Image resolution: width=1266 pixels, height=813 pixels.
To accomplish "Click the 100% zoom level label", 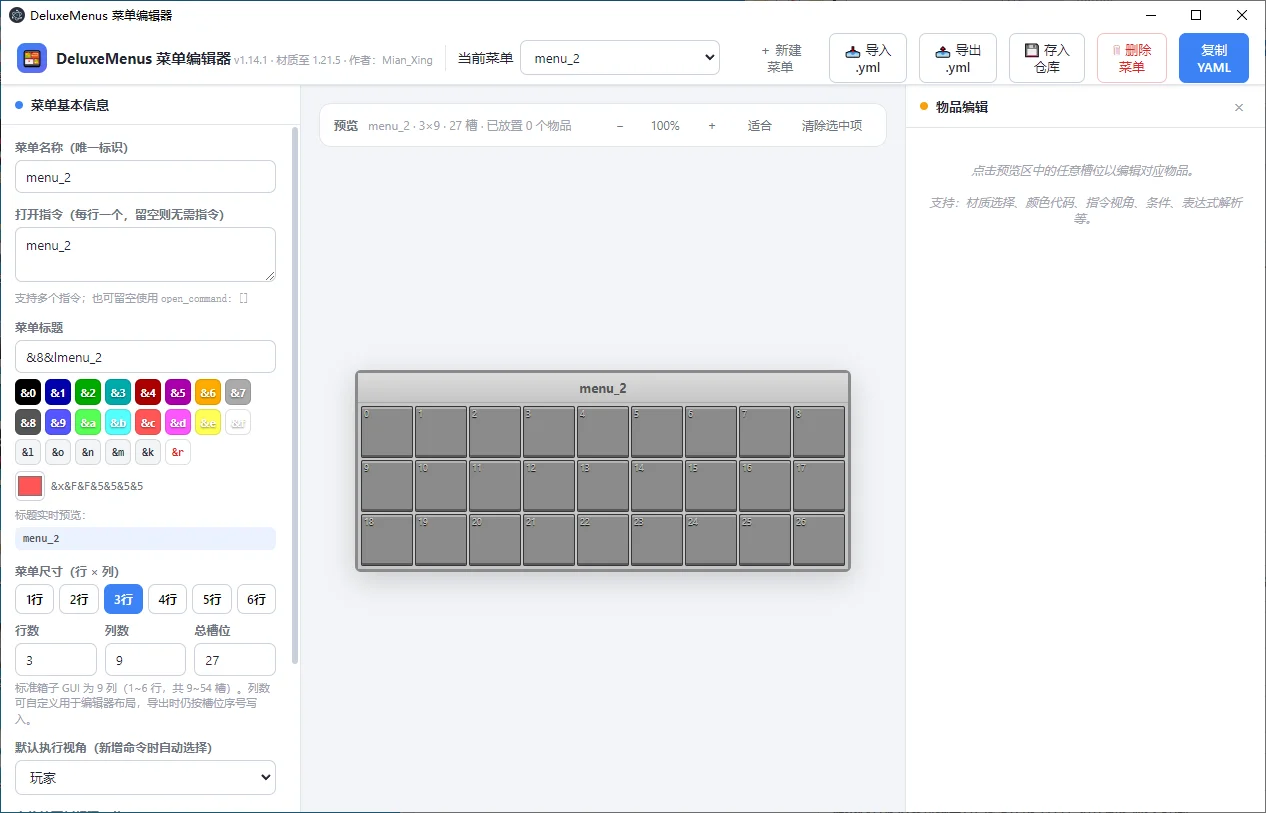I will coord(665,126).
